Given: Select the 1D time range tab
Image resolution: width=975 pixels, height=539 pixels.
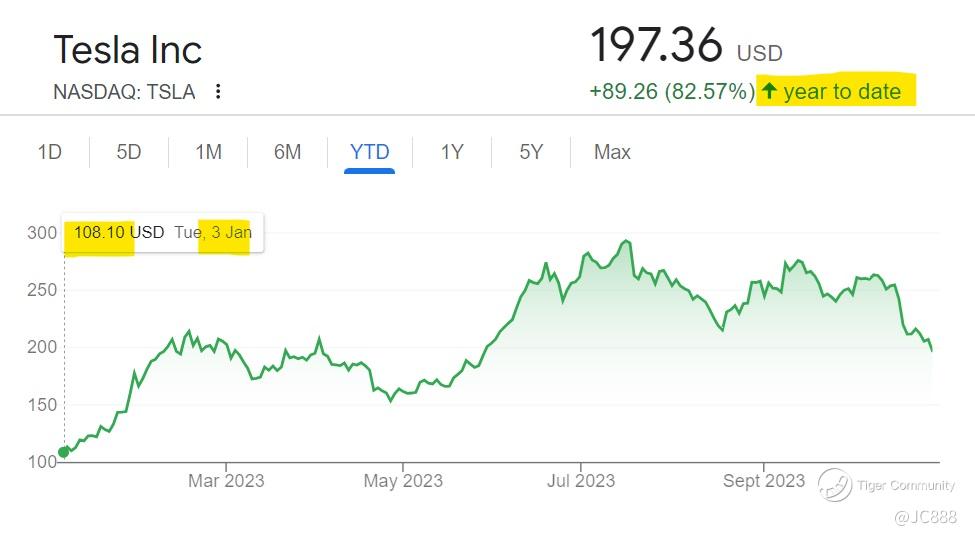Looking at the screenshot, I should coord(50,152).
